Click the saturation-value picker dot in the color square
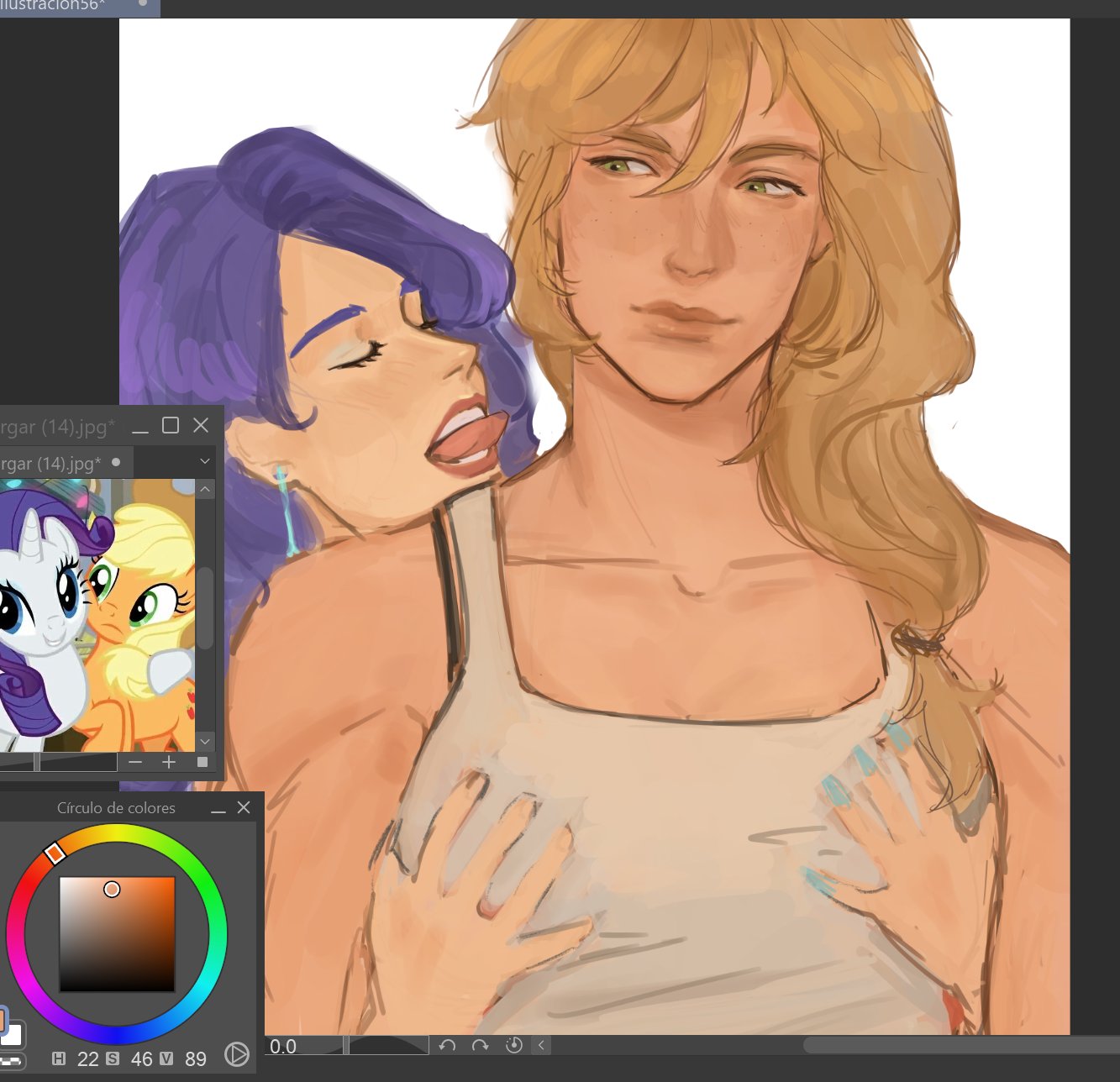Image resolution: width=1120 pixels, height=1082 pixels. click(112, 889)
